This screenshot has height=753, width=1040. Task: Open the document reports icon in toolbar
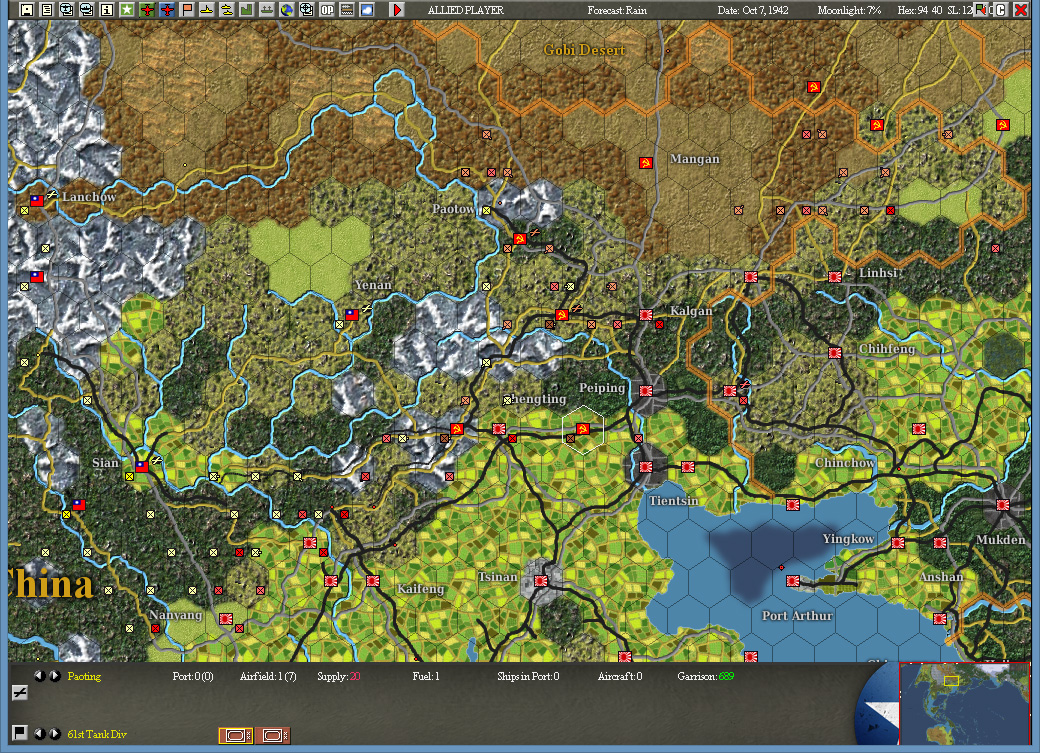coord(46,10)
